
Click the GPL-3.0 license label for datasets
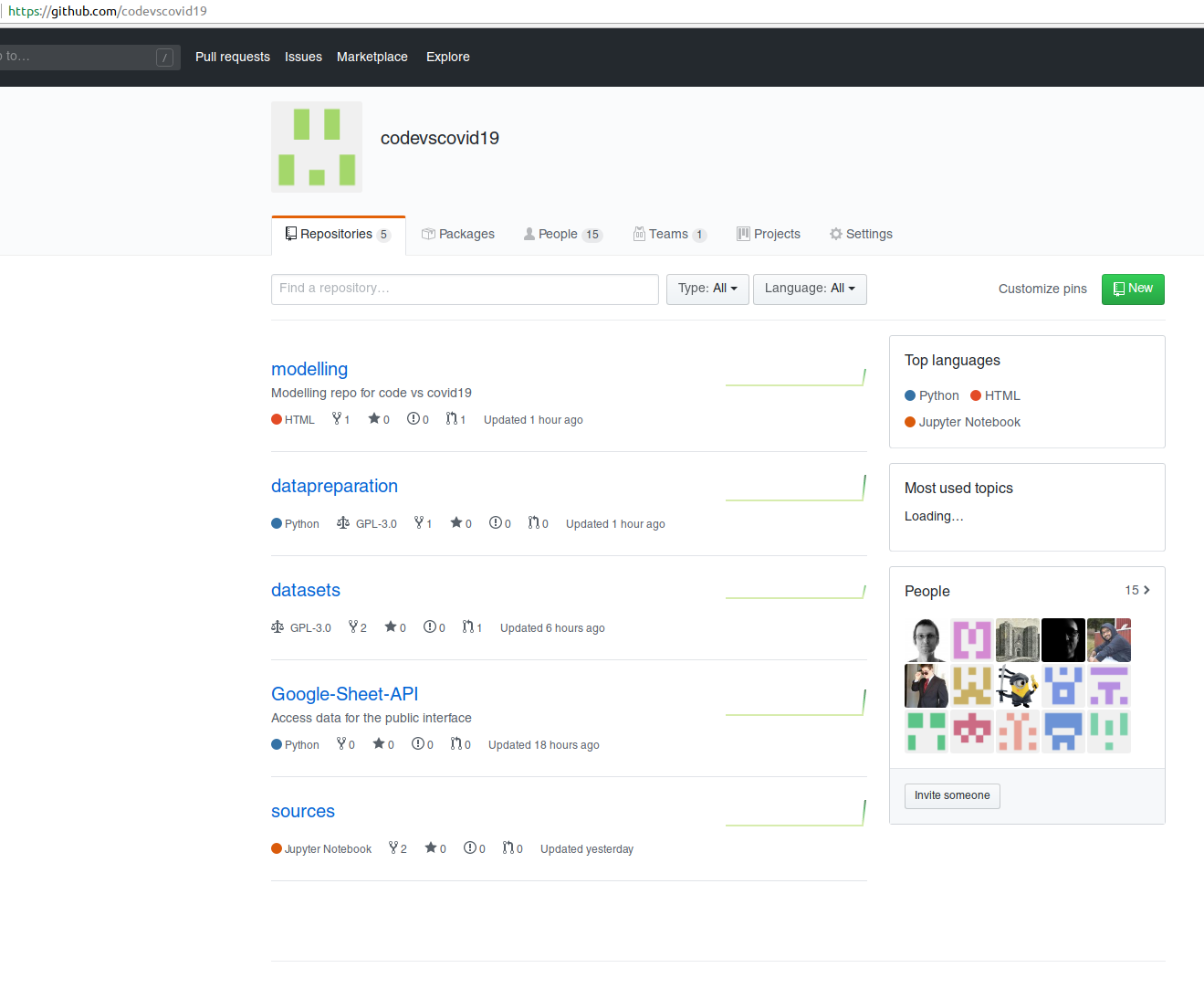coord(310,628)
